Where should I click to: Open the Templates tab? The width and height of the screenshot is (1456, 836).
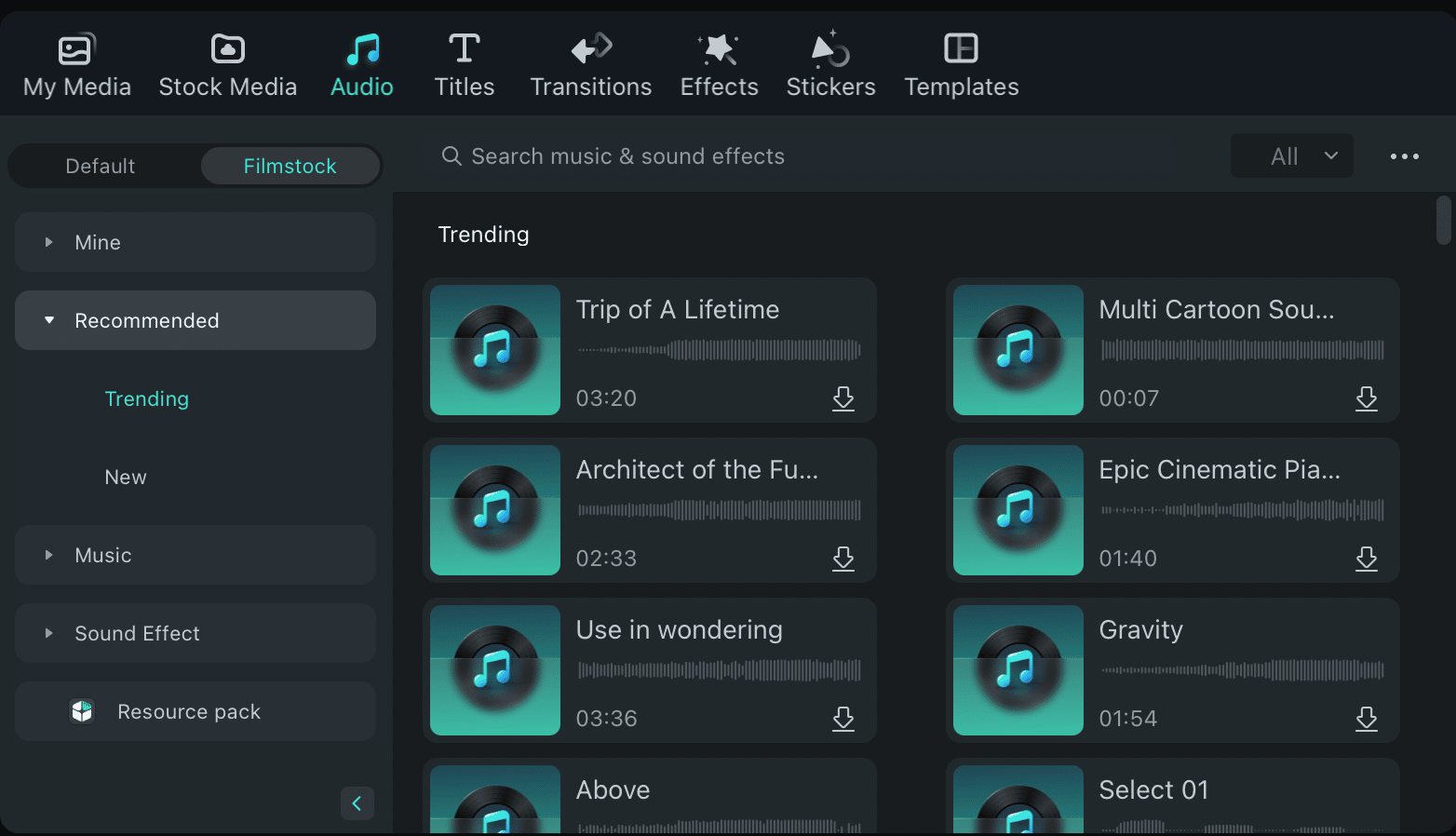961,66
